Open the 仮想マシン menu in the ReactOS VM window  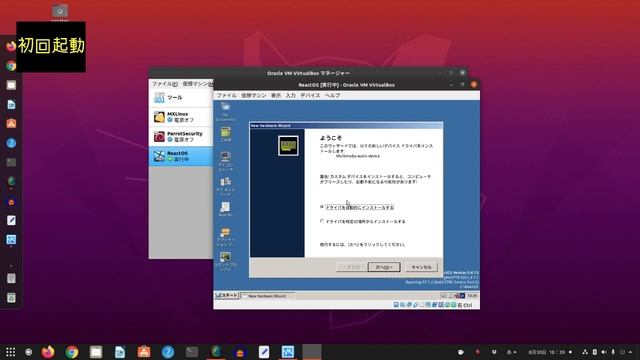pos(253,95)
